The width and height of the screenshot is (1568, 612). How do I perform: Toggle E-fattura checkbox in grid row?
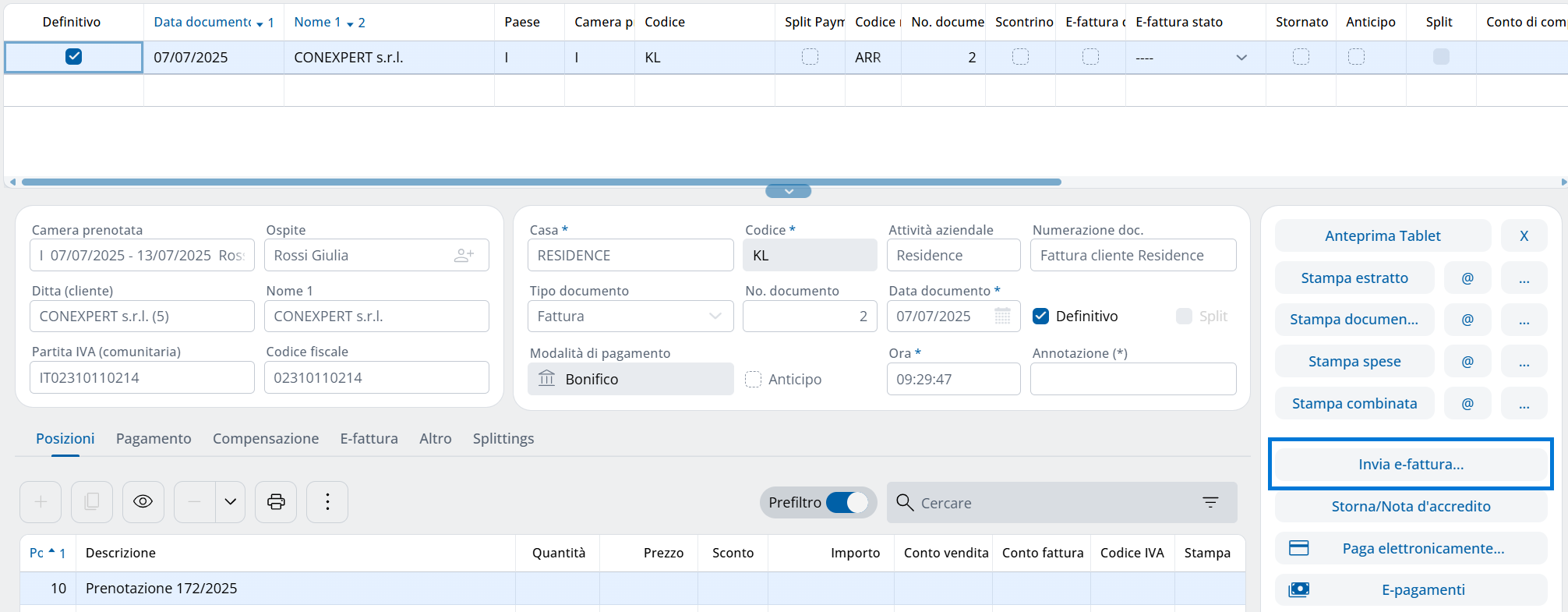coord(1091,57)
